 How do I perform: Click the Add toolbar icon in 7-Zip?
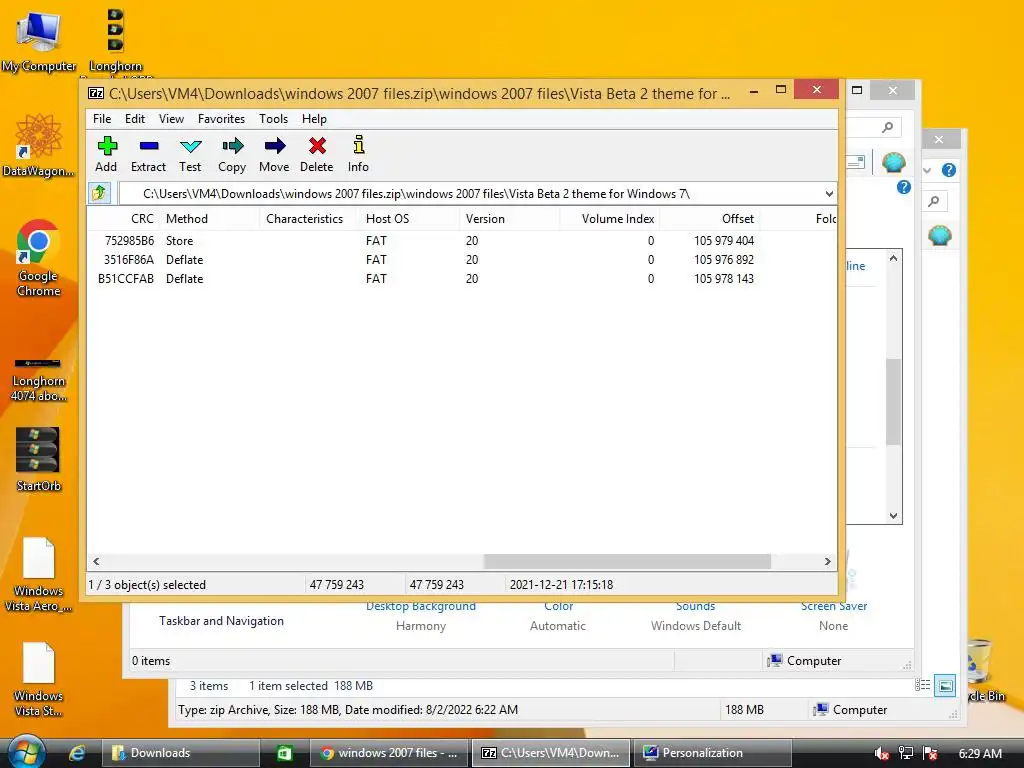[x=106, y=154]
